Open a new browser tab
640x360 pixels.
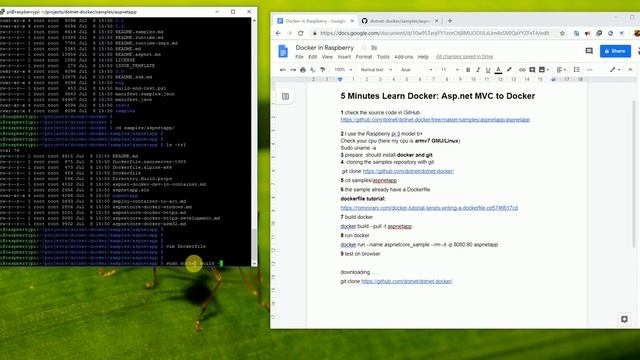tap(450, 21)
